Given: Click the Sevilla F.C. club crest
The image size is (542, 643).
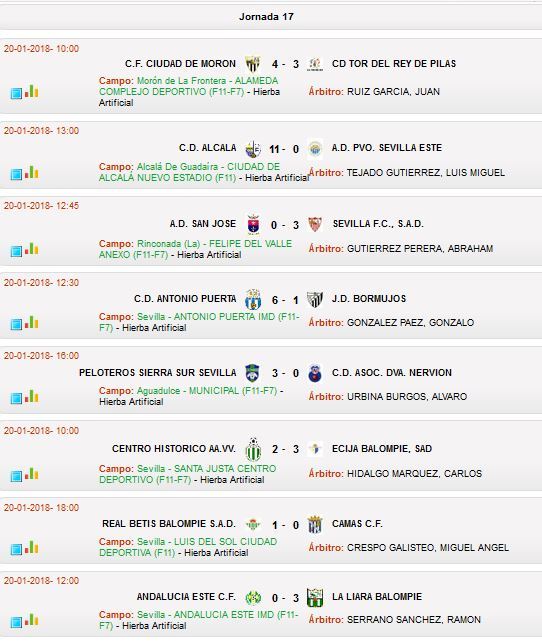Looking at the screenshot, I should pos(315,224).
